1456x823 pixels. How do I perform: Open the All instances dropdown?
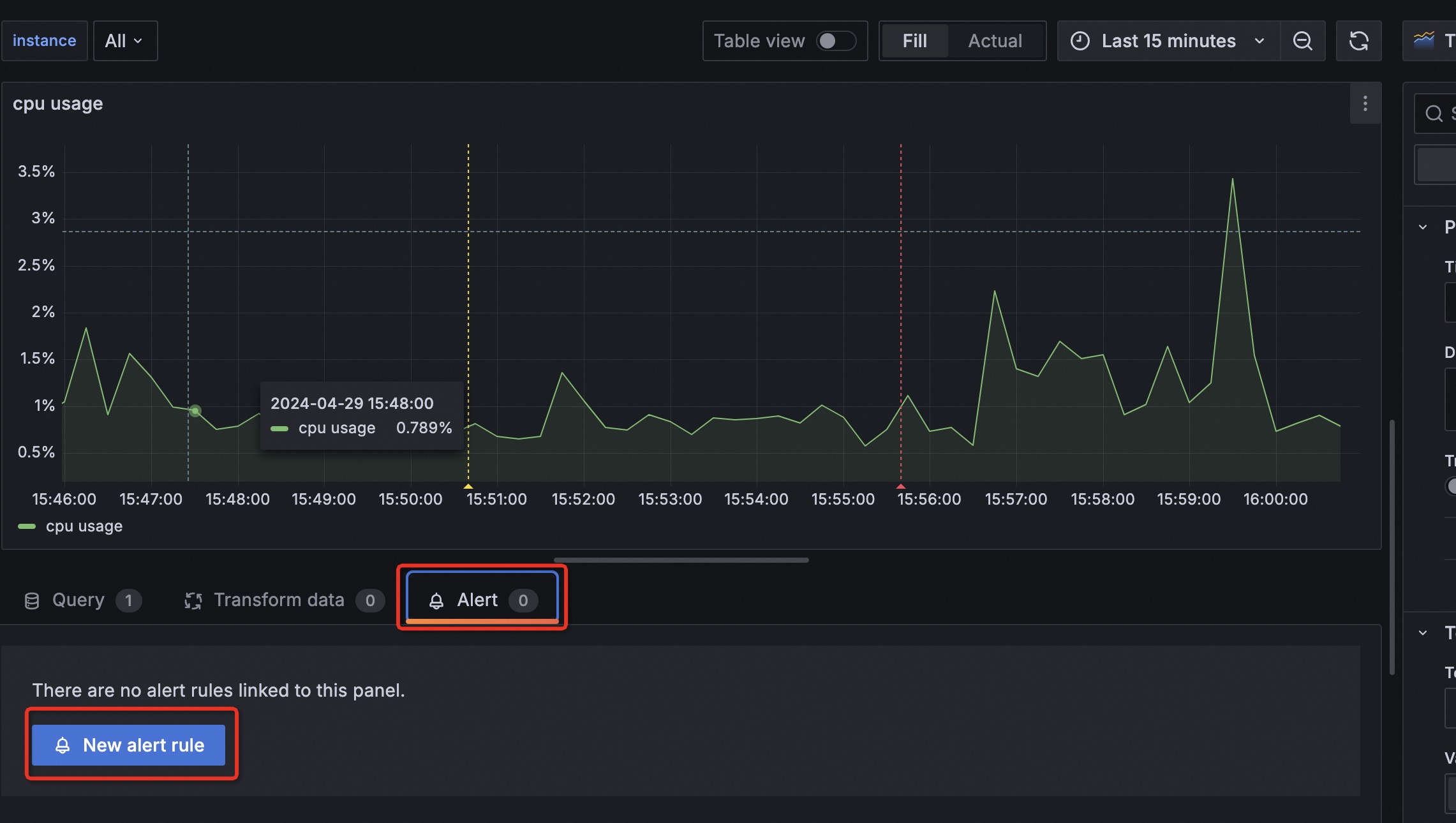pyautogui.click(x=124, y=40)
